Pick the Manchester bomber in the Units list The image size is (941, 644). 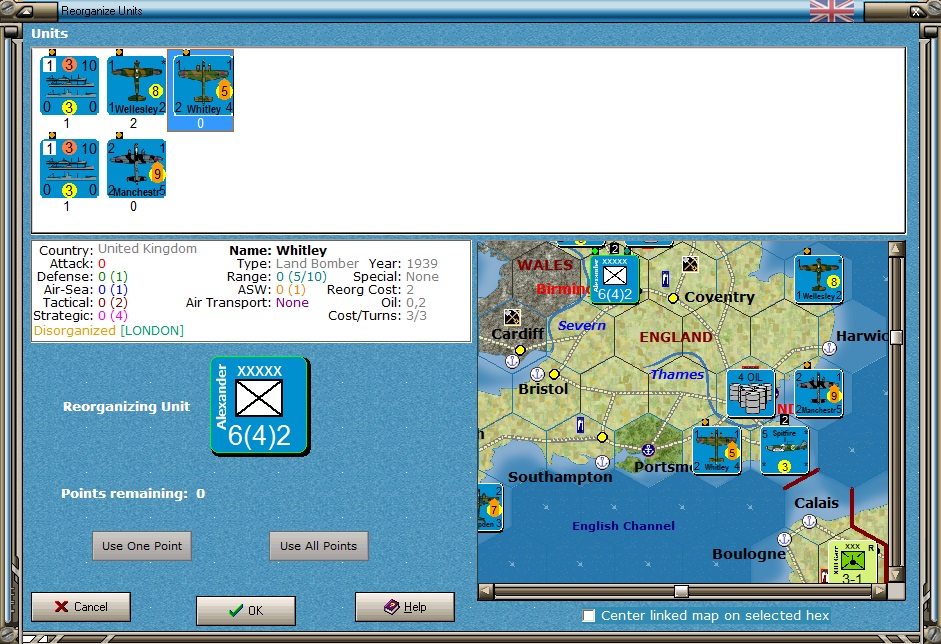136,168
